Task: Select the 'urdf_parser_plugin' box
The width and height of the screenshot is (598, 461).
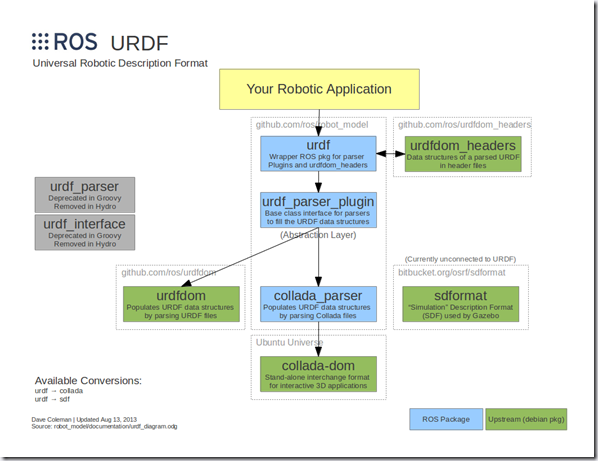Action: click(318, 210)
